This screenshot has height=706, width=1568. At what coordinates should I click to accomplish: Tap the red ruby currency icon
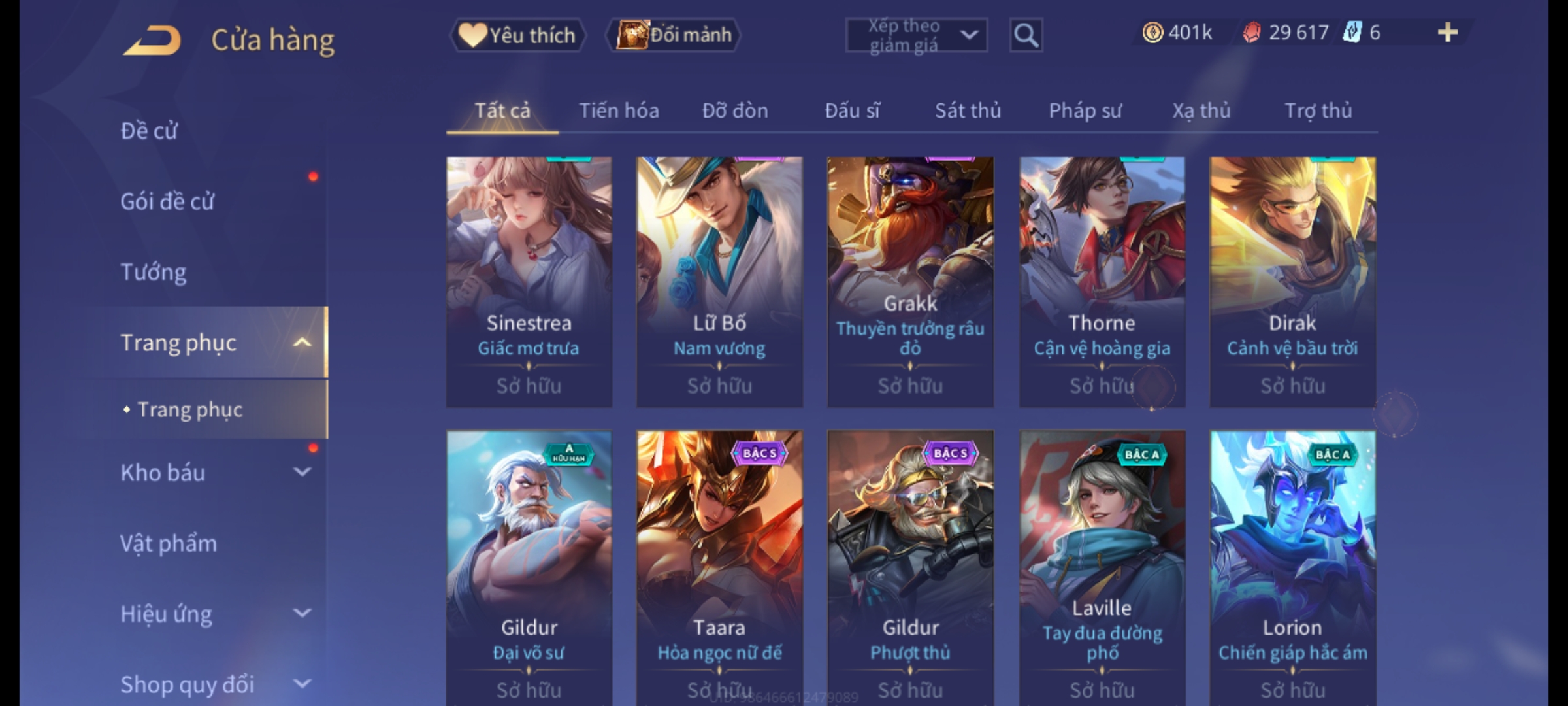[x=1251, y=32]
